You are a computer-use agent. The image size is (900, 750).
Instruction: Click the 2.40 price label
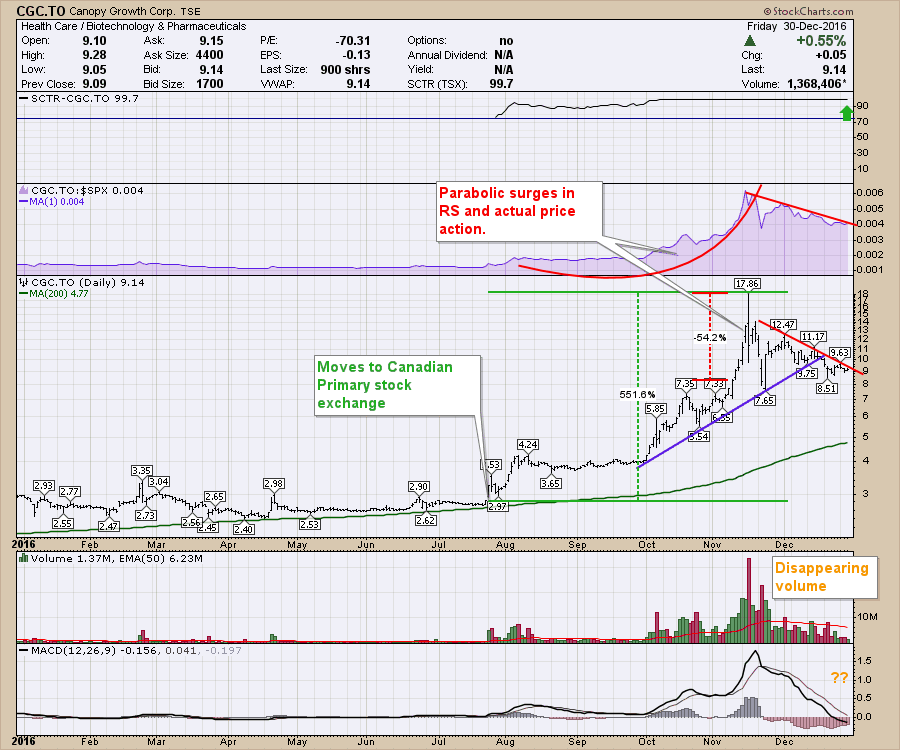point(244,529)
